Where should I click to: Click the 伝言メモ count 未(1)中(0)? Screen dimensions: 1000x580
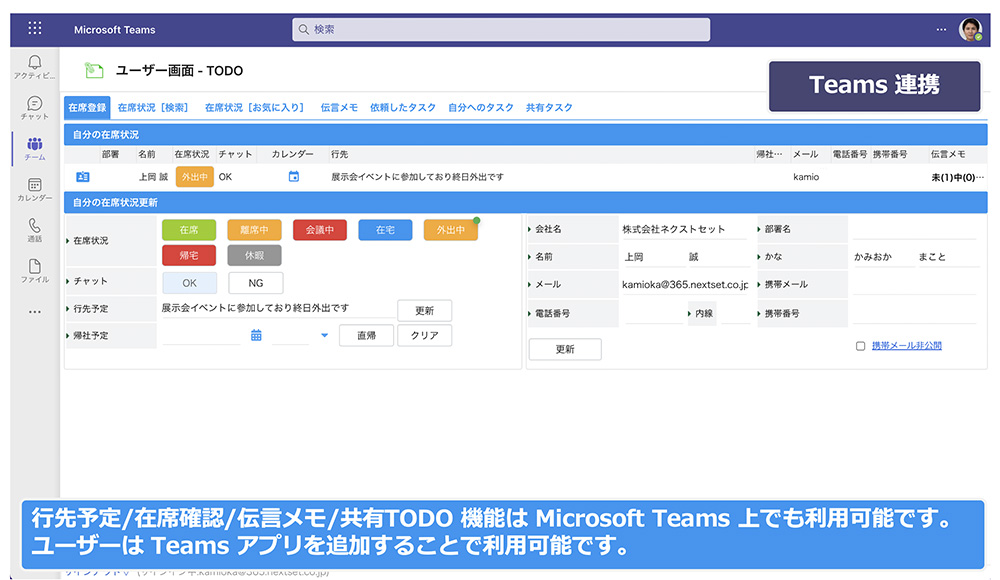957,177
